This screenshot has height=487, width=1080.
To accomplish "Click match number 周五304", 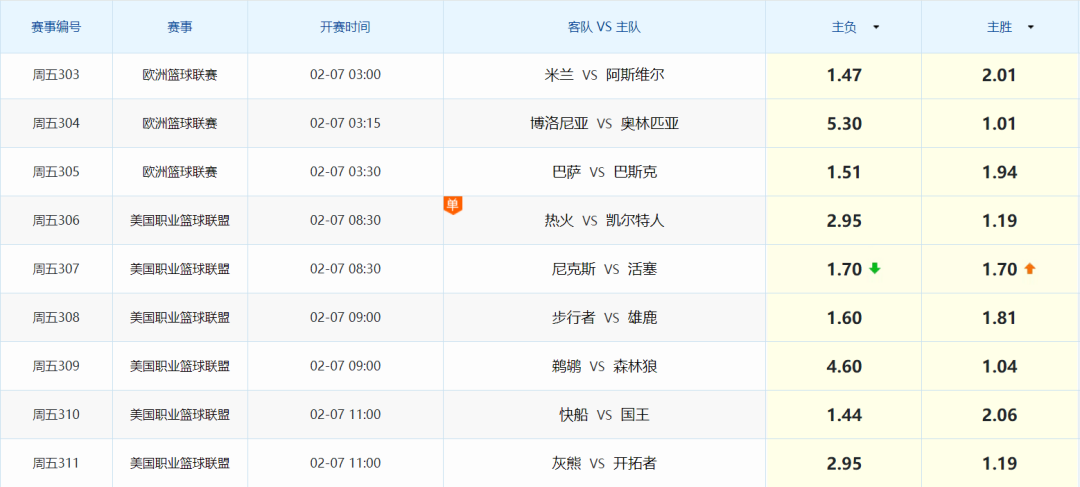I will 56,124.
